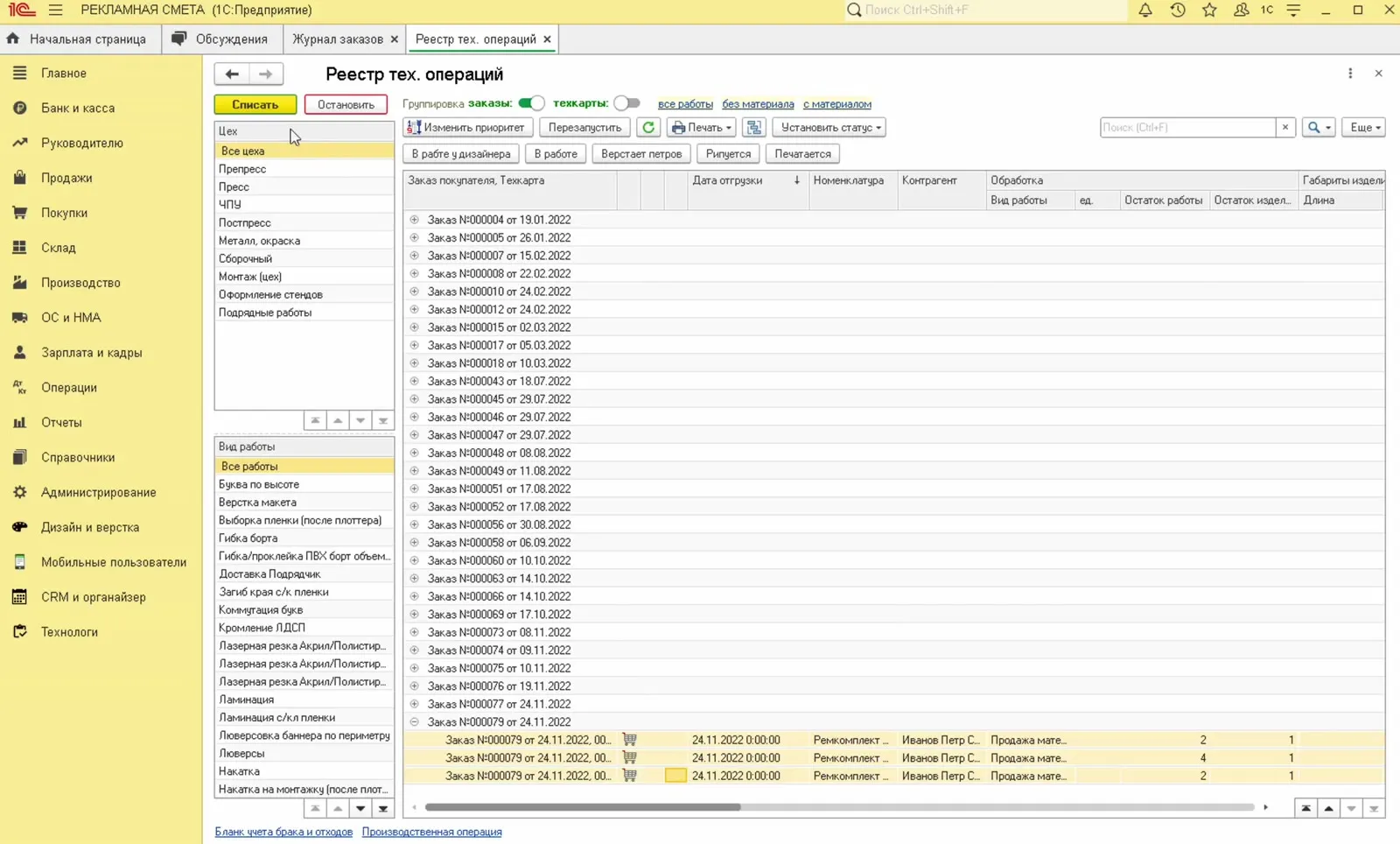Move Цех list selection to top
Viewport: 1400px width, 844px height.
pyautogui.click(x=315, y=421)
